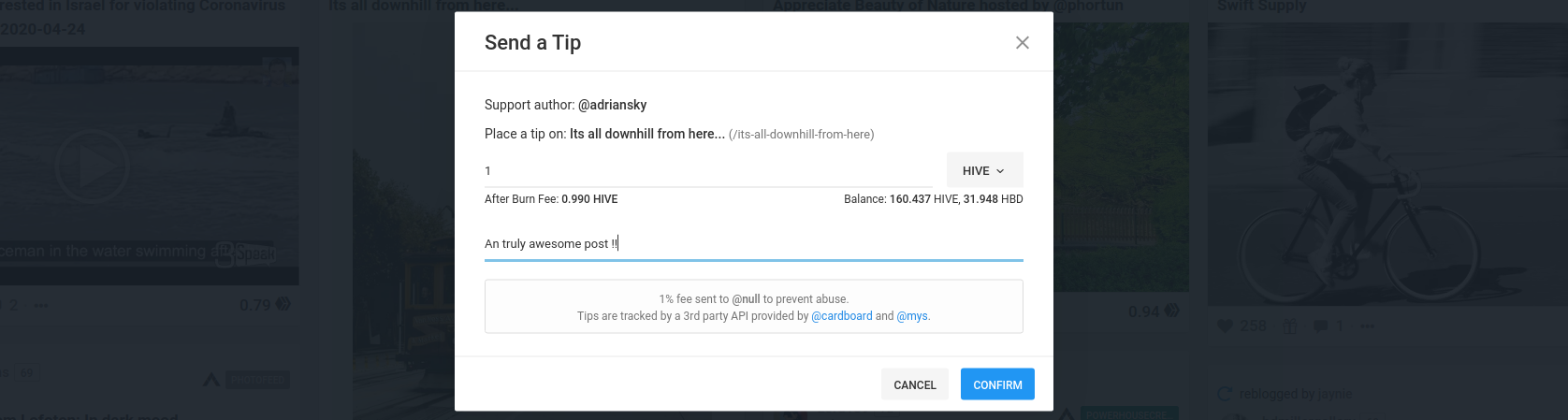Click the balance value 160.437 HIVE

pyautogui.click(x=924, y=199)
